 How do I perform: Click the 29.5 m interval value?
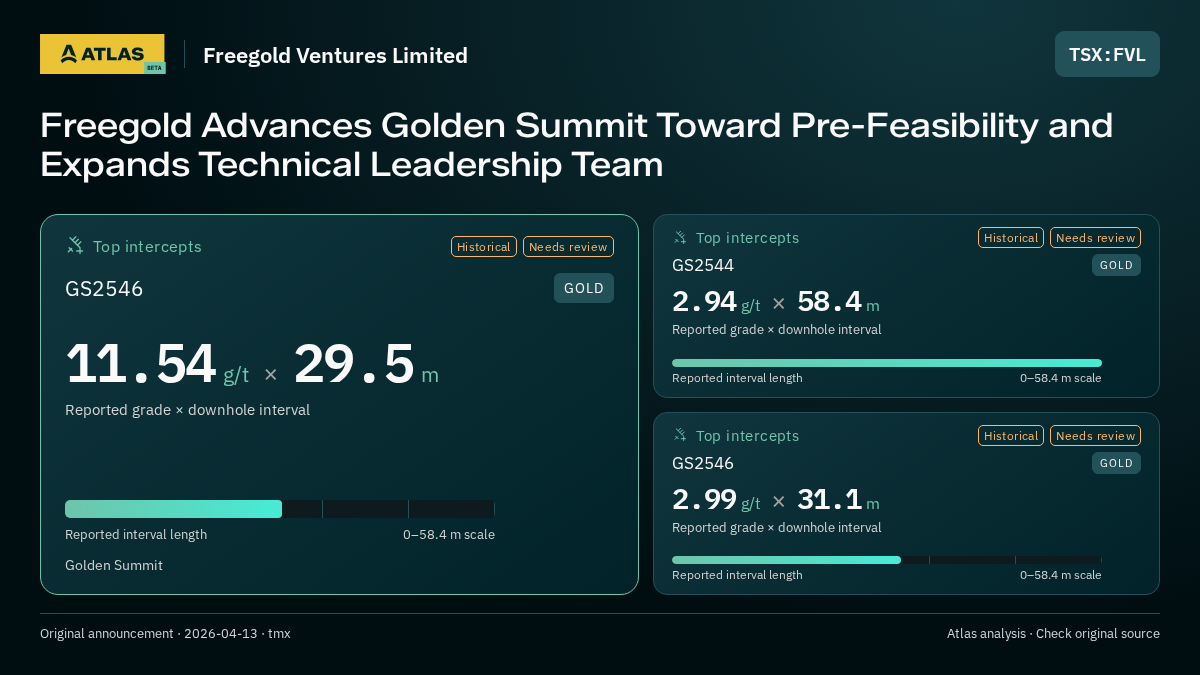coord(366,364)
